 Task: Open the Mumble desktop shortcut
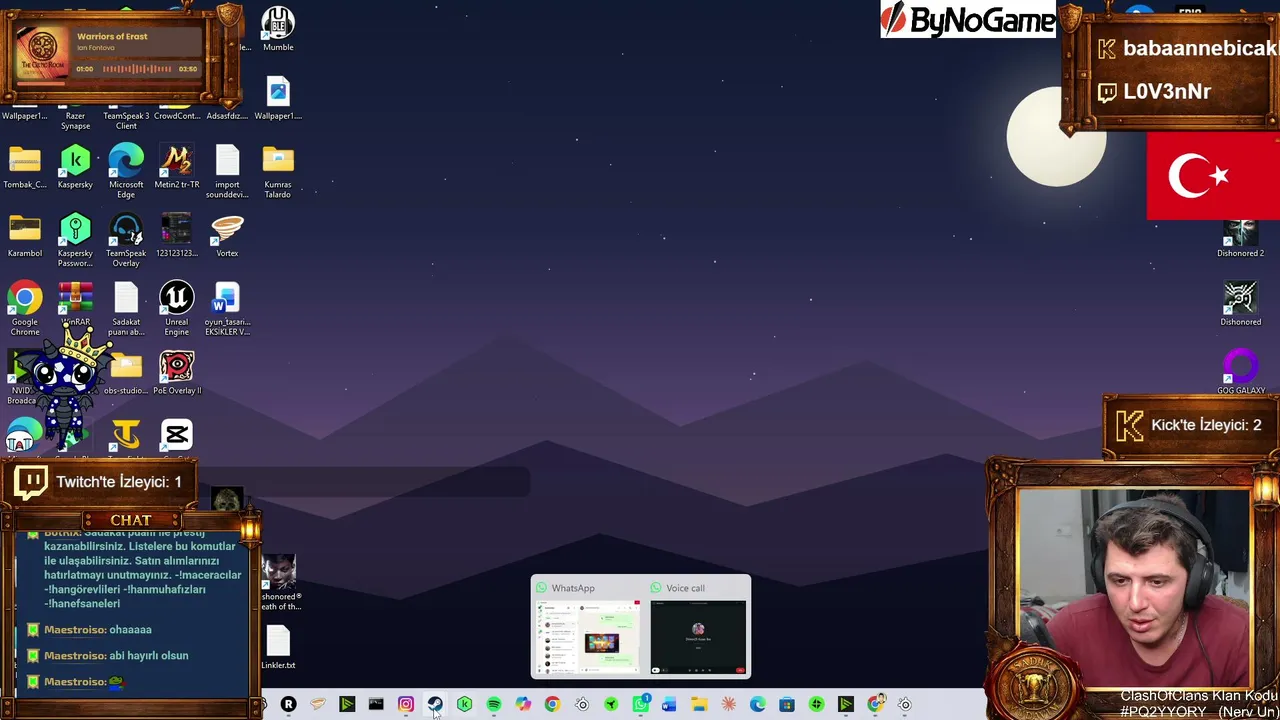click(278, 29)
